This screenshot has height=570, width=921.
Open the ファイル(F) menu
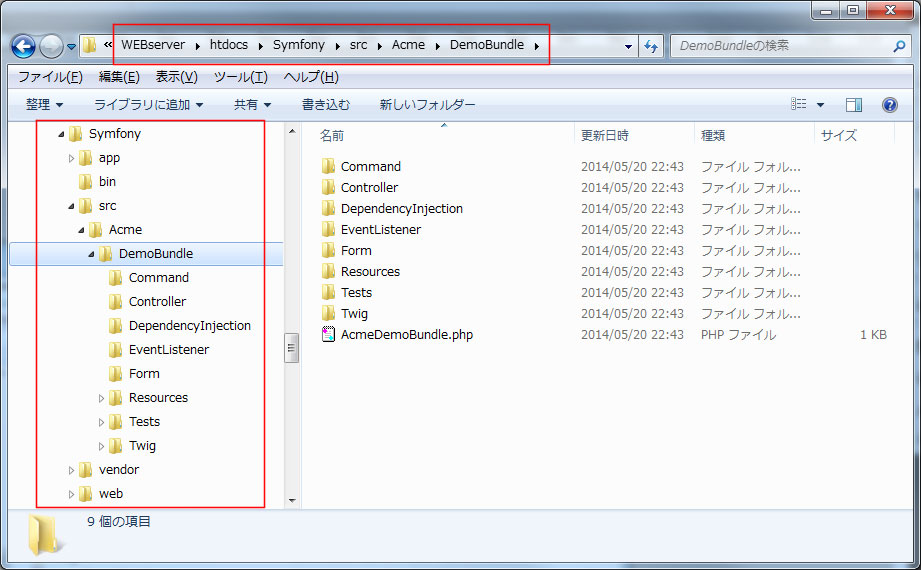click(x=51, y=77)
